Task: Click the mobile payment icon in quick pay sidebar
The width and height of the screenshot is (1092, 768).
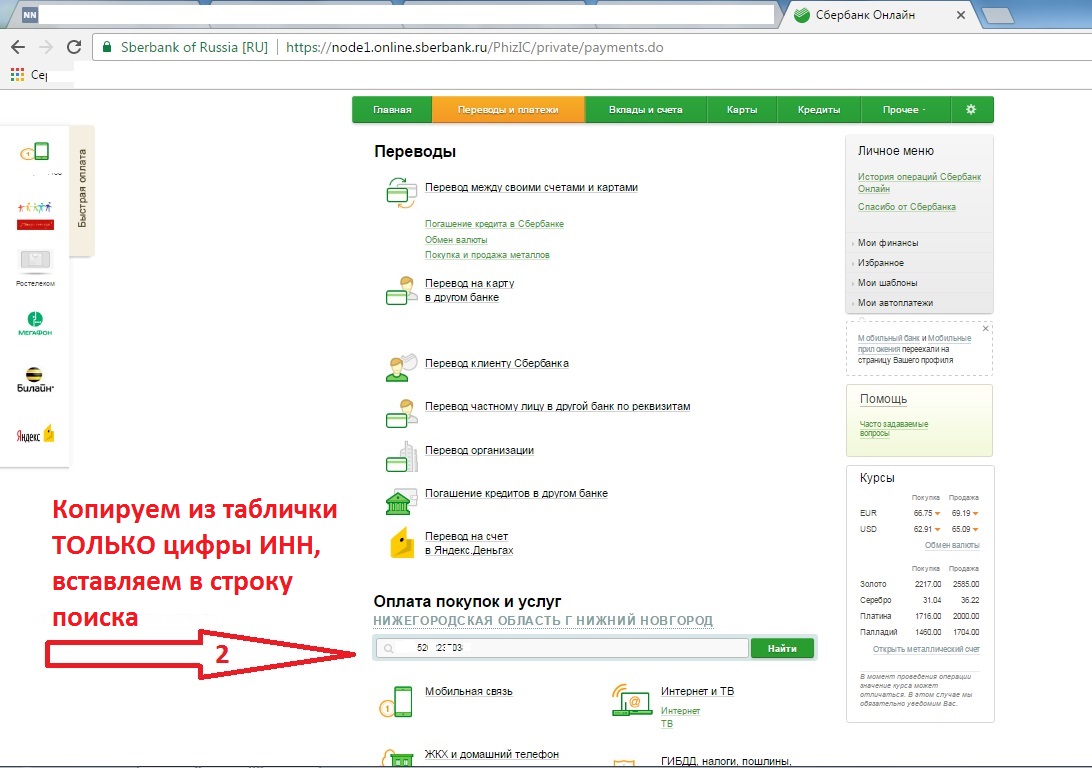Action: [35, 151]
